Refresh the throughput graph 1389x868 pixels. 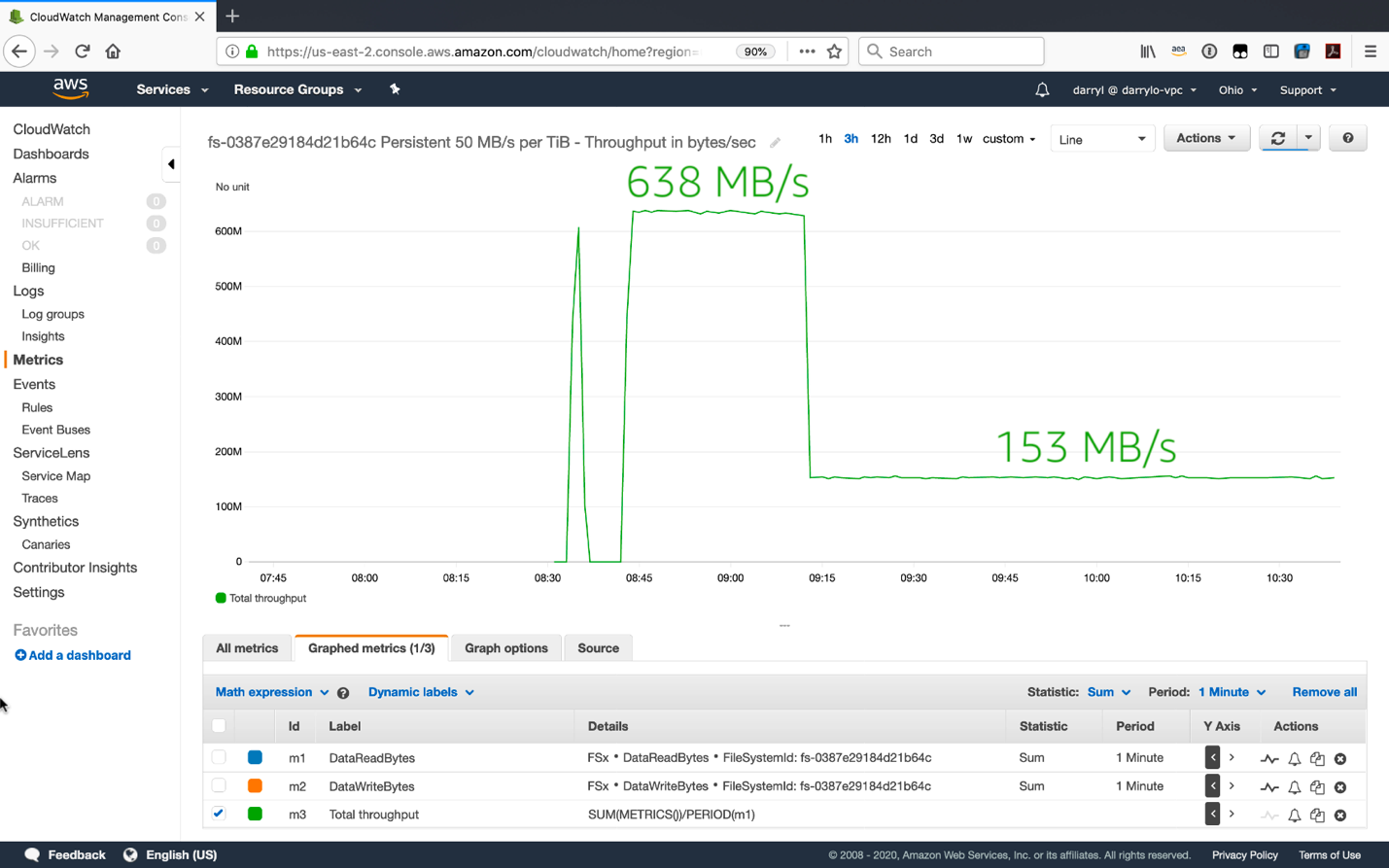pos(1277,138)
